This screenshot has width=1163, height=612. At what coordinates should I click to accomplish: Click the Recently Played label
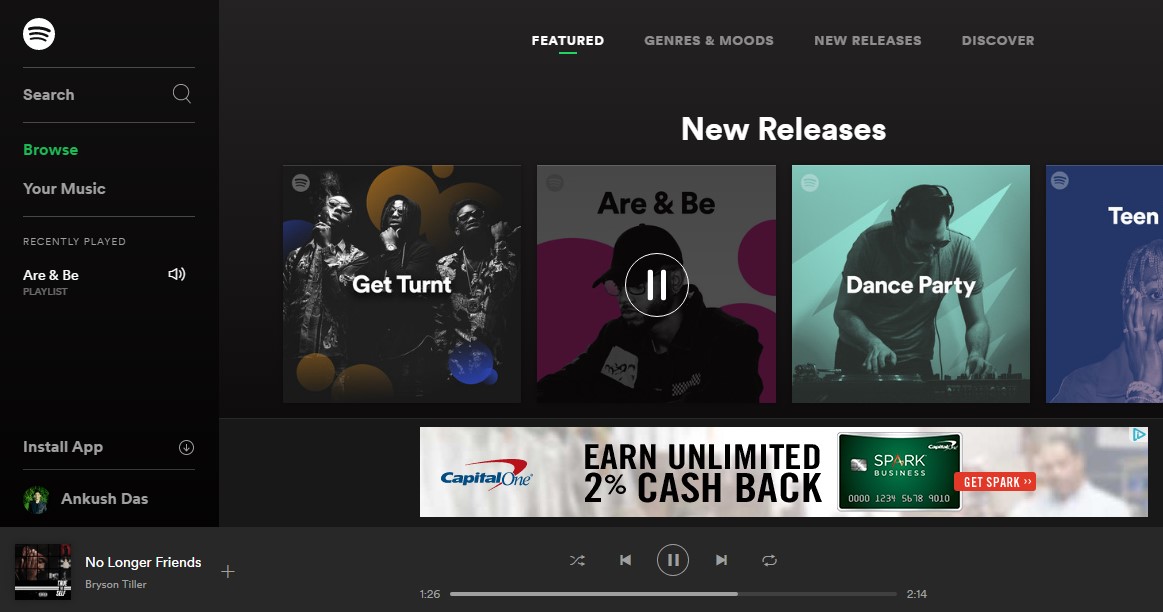(74, 242)
